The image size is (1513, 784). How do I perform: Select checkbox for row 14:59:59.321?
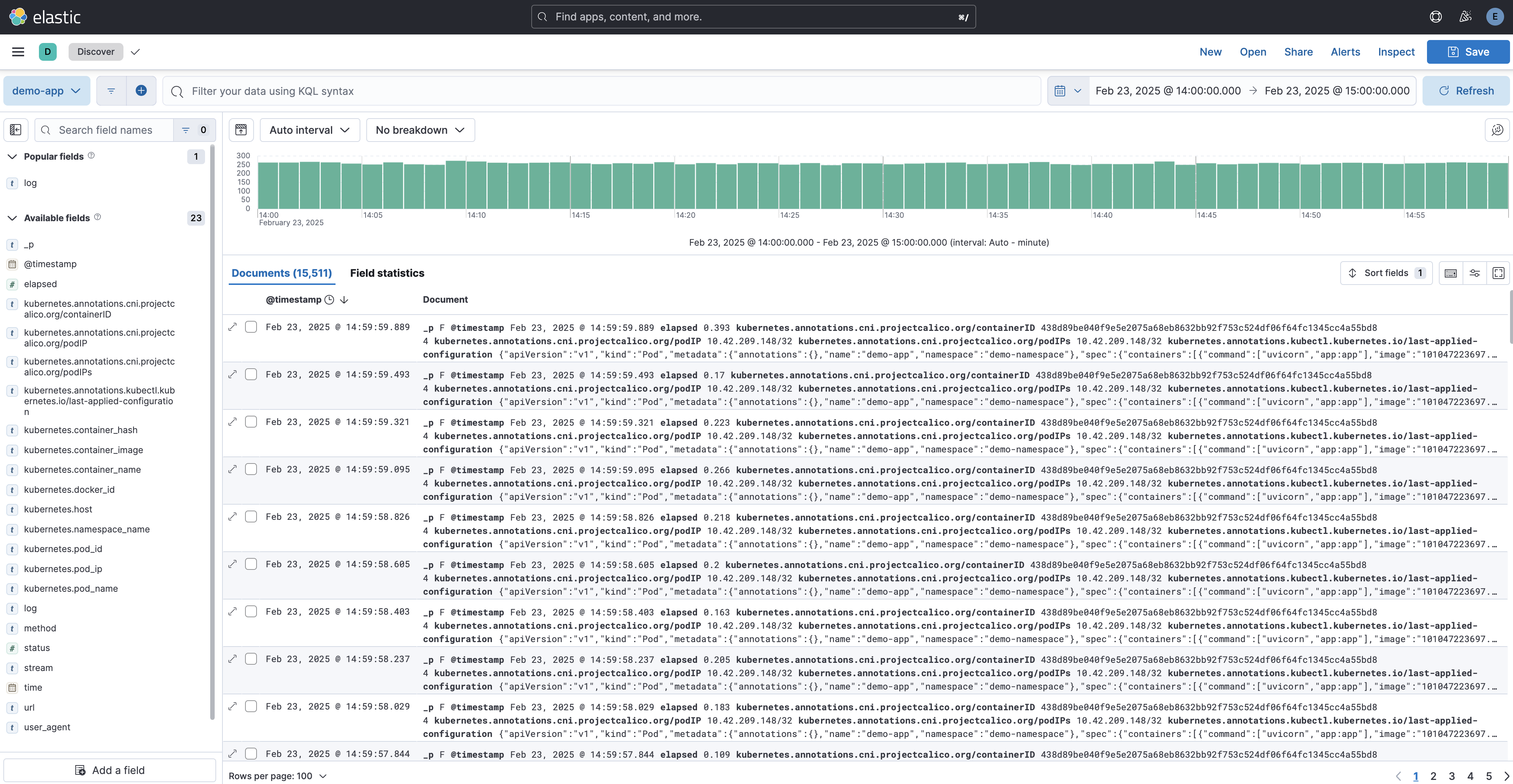click(x=251, y=422)
